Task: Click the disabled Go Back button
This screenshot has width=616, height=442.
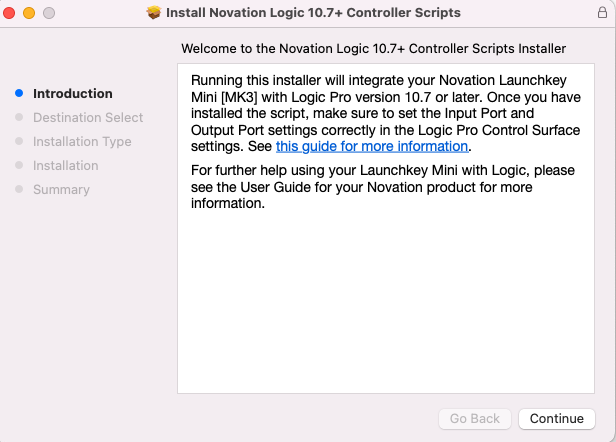Action: [x=475, y=419]
